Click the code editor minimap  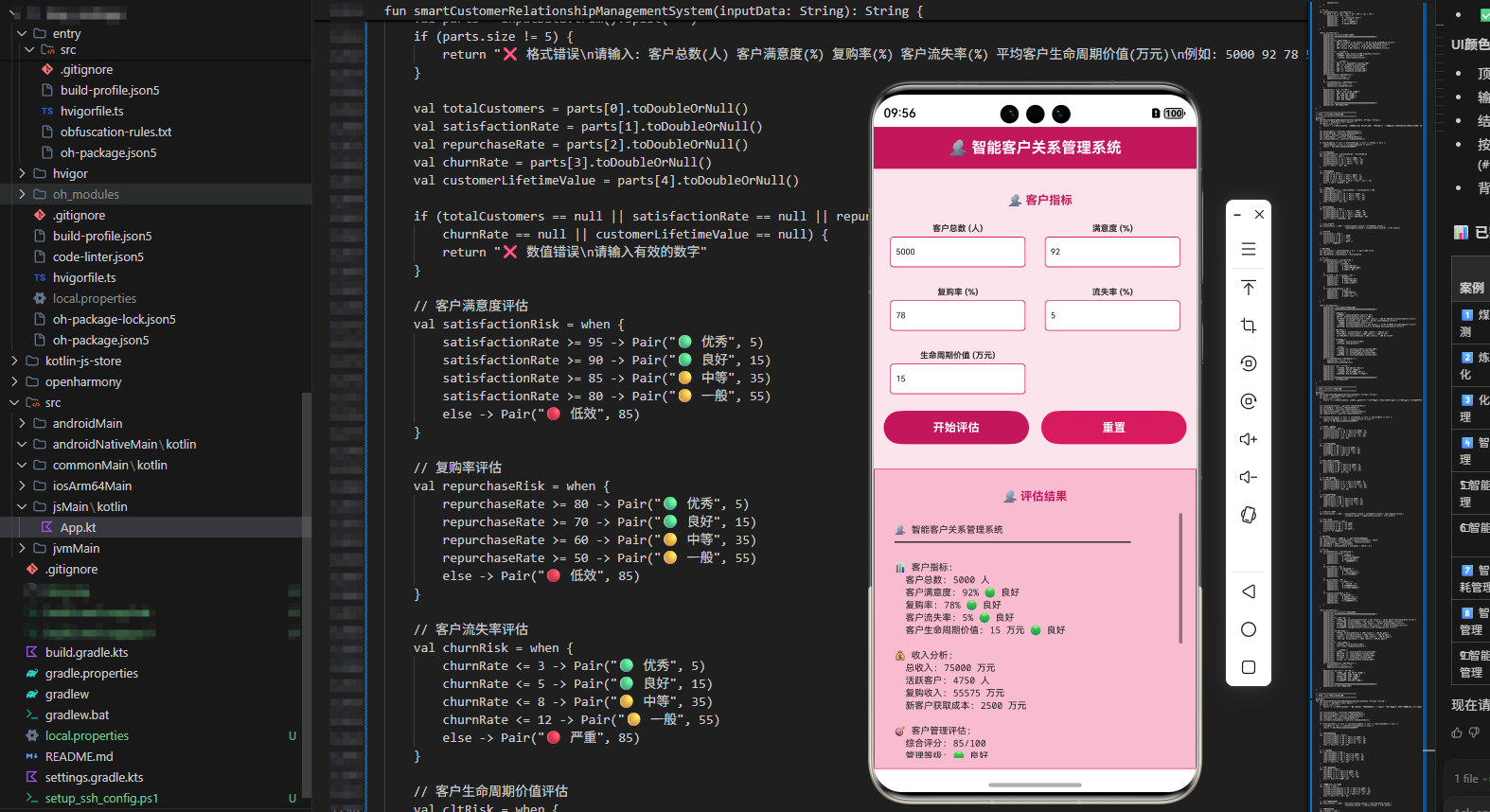click(1368, 406)
